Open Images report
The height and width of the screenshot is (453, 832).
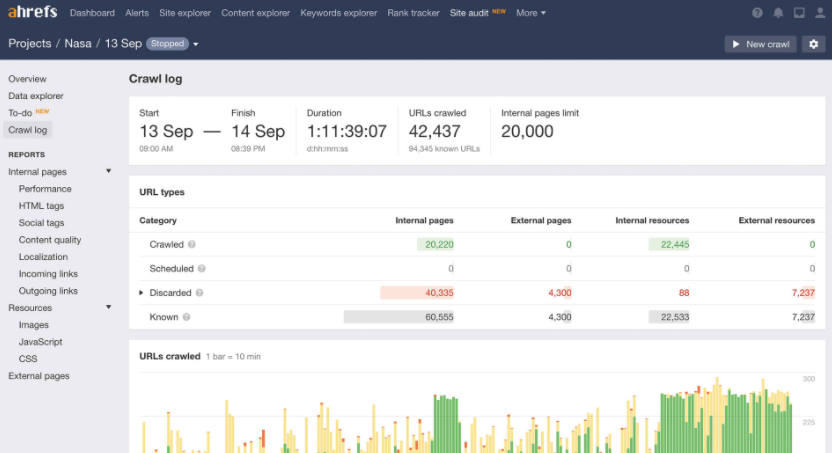[33, 325]
